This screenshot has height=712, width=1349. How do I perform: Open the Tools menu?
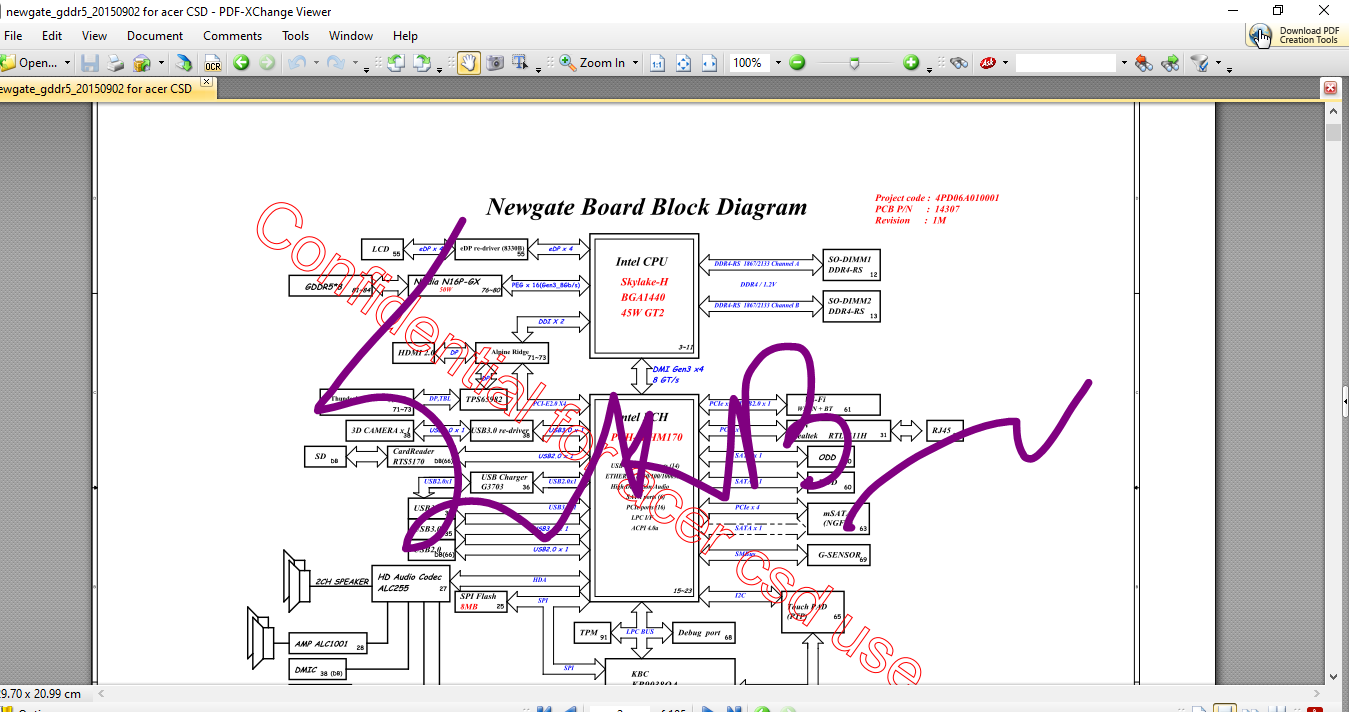pyautogui.click(x=296, y=36)
